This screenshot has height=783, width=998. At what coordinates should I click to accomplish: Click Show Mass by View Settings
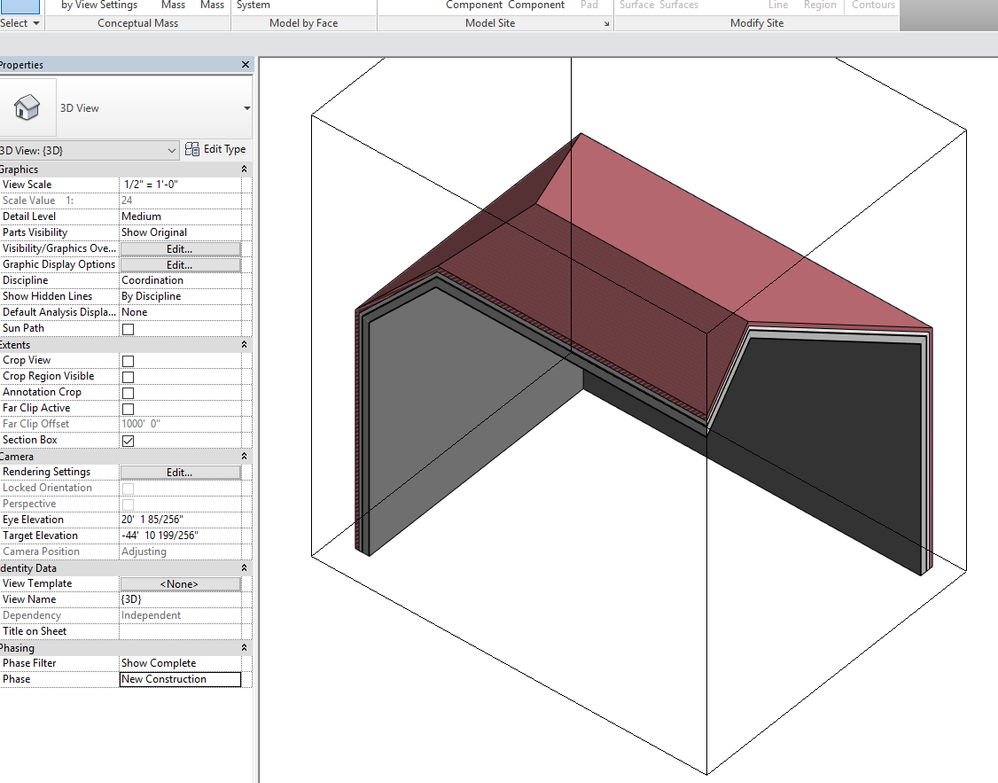(x=99, y=5)
